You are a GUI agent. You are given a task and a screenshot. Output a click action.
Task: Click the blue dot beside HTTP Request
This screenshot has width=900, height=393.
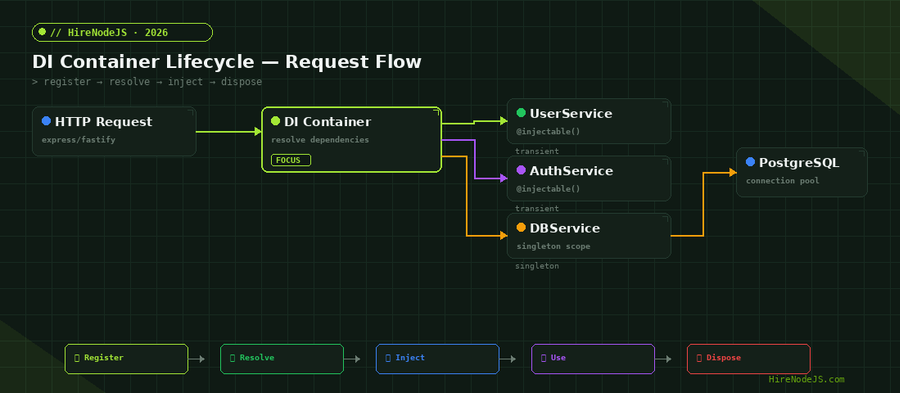coord(46,121)
